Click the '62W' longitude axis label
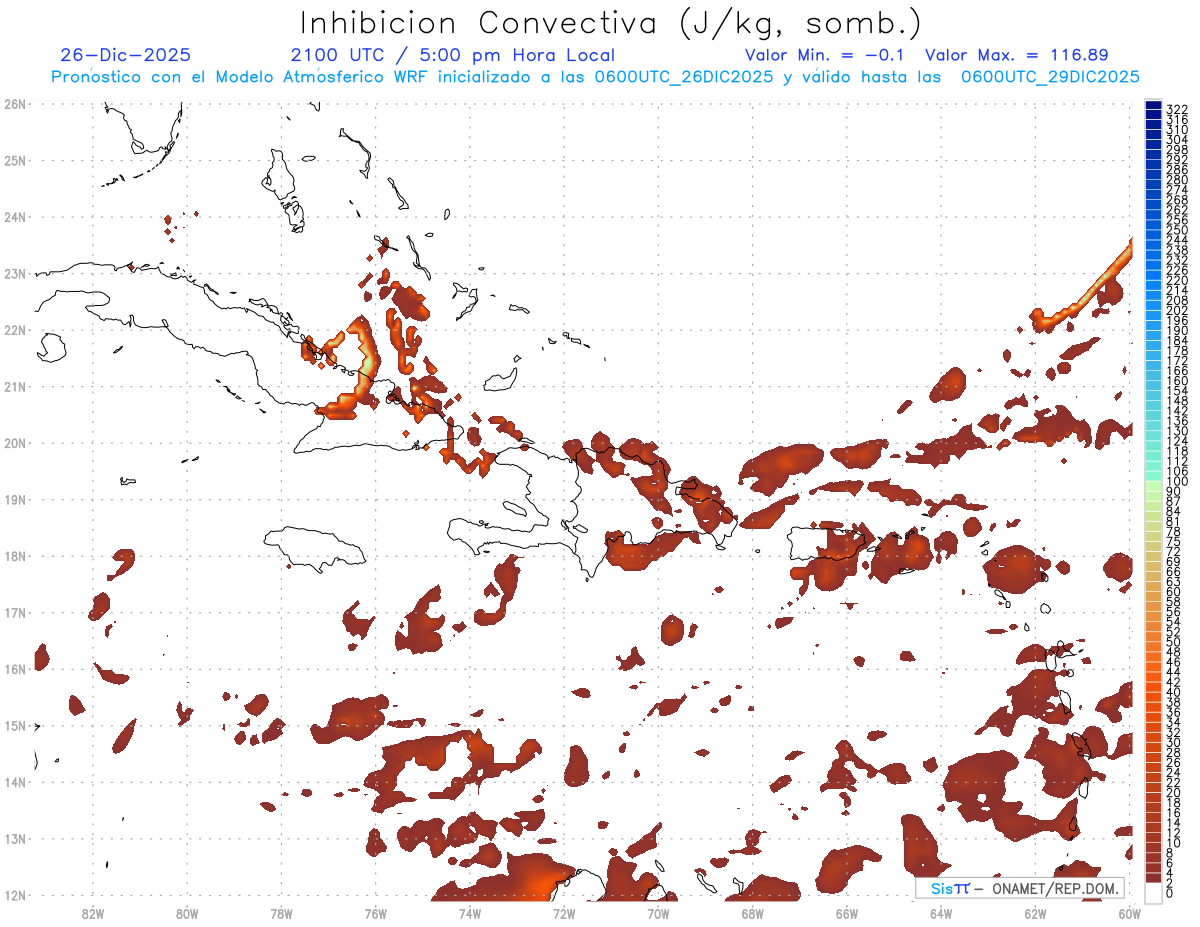1200x927 pixels. click(1035, 913)
